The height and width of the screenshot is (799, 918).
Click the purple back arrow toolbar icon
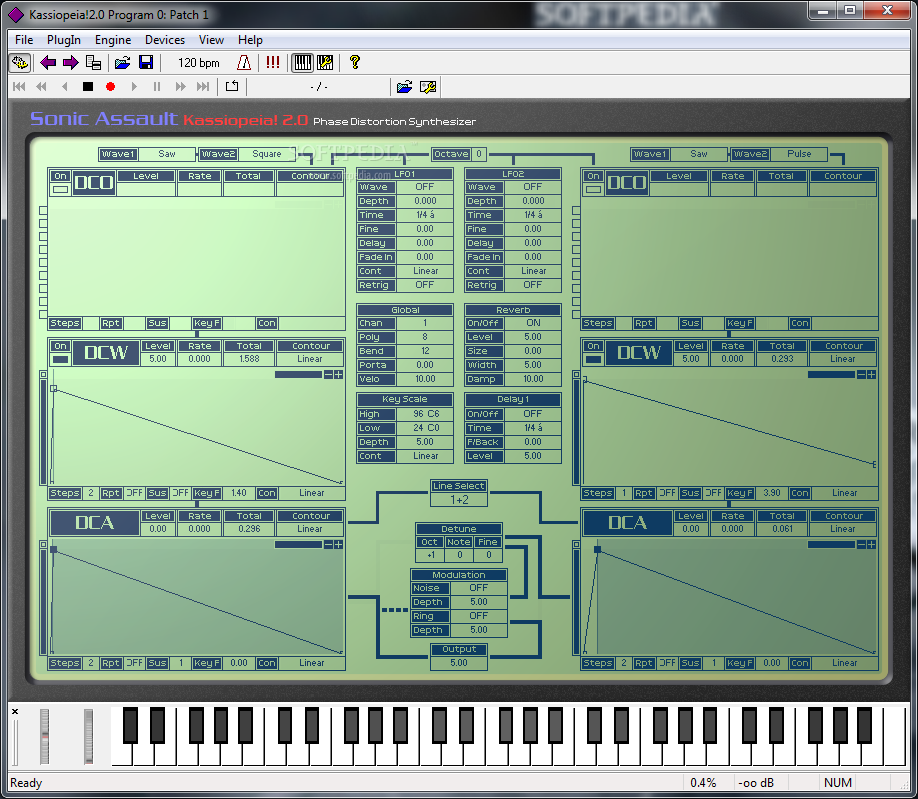(48, 63)
